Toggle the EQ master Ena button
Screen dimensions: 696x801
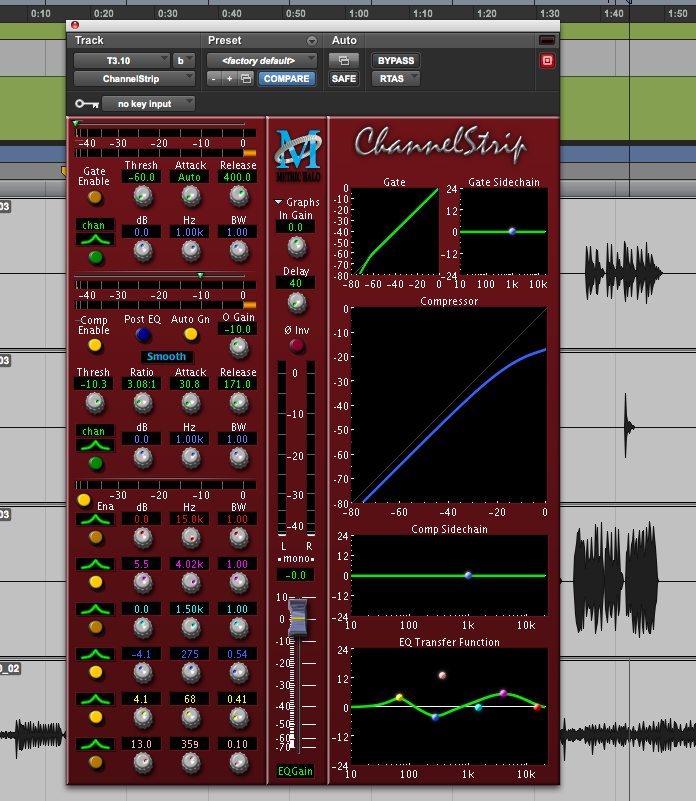[x=84, y=500]
